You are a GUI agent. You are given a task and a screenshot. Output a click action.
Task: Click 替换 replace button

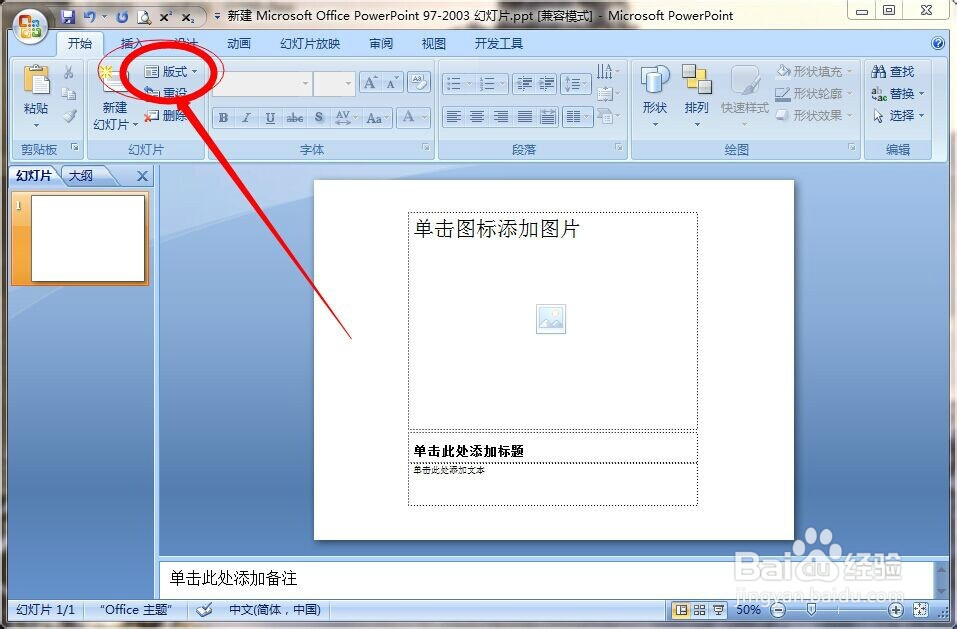tap(897, 93)
